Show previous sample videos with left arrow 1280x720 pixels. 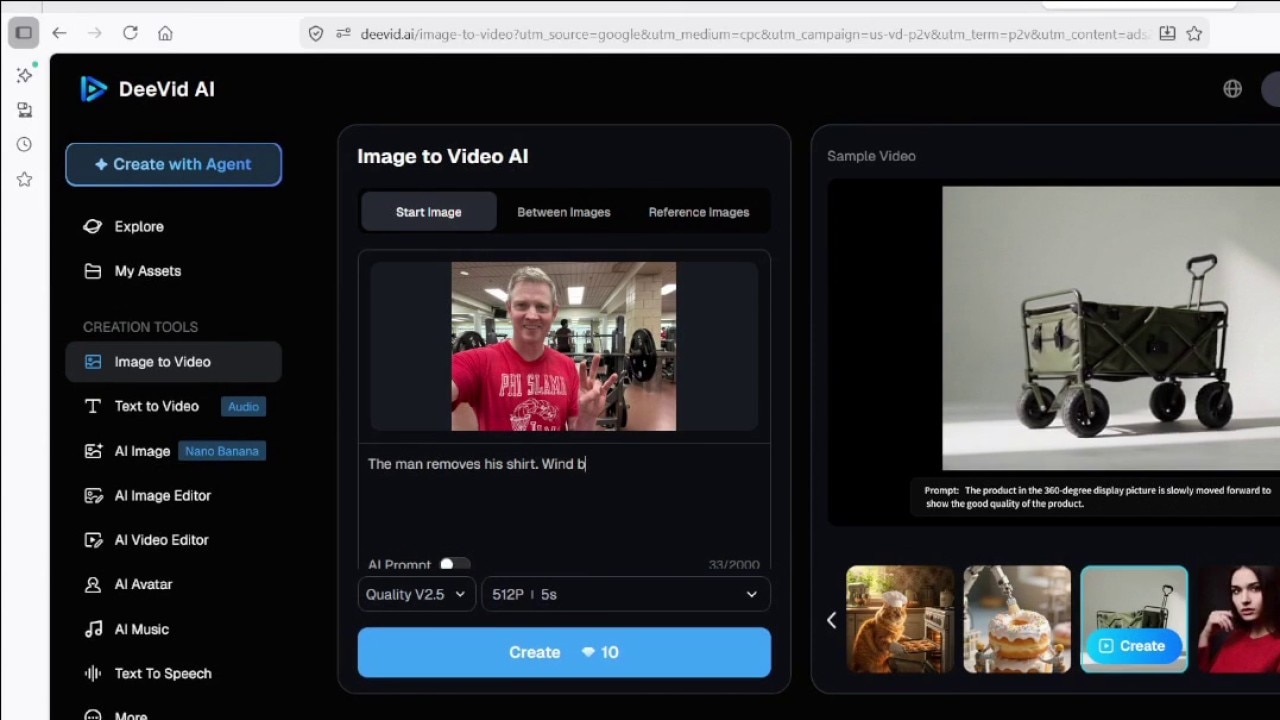pos(831,620)
